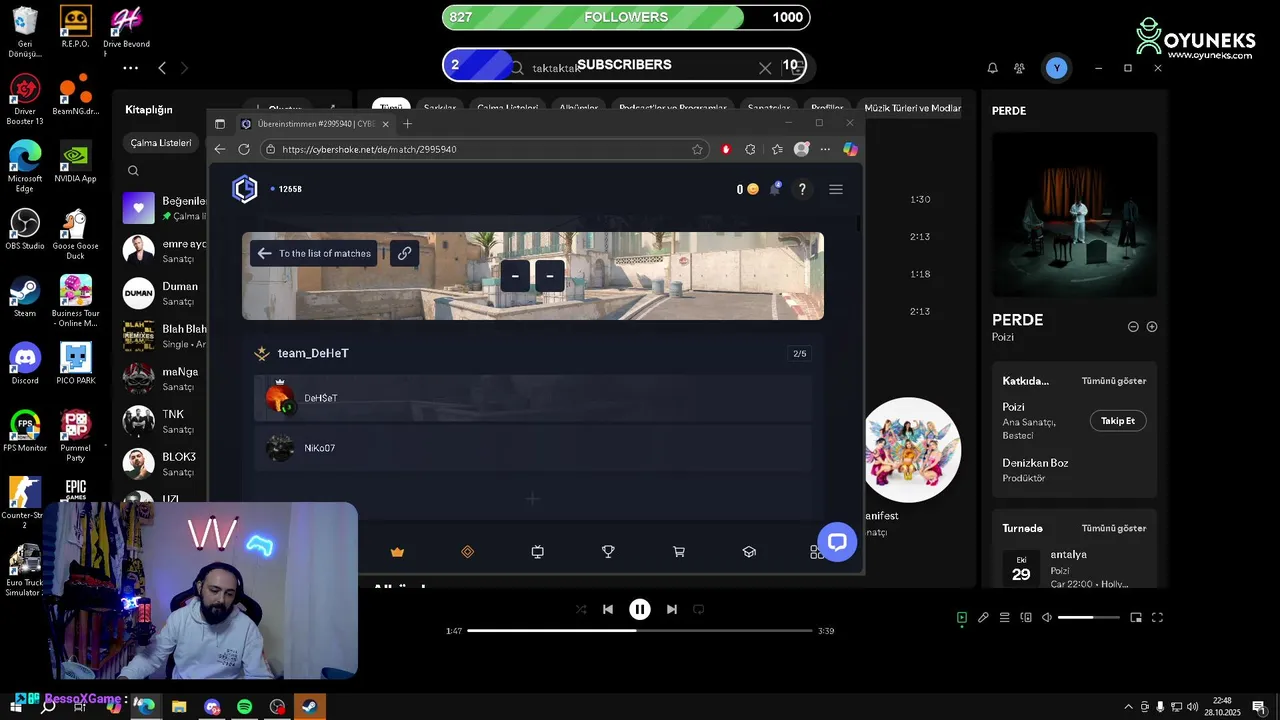Open BLOK3 artist in library
Viewport: 1280px width, 720px height.
click(x=165, y=464)
